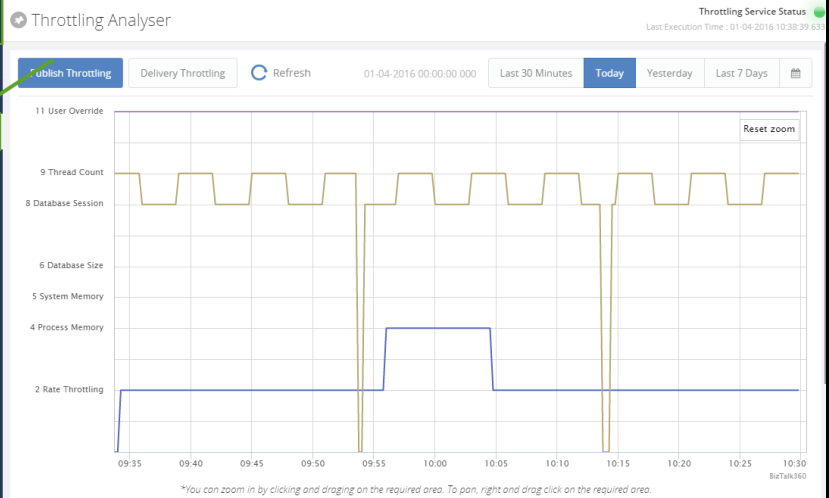Click the 10:00 time axis marker

pyautogui.click(x=435, y=464)
